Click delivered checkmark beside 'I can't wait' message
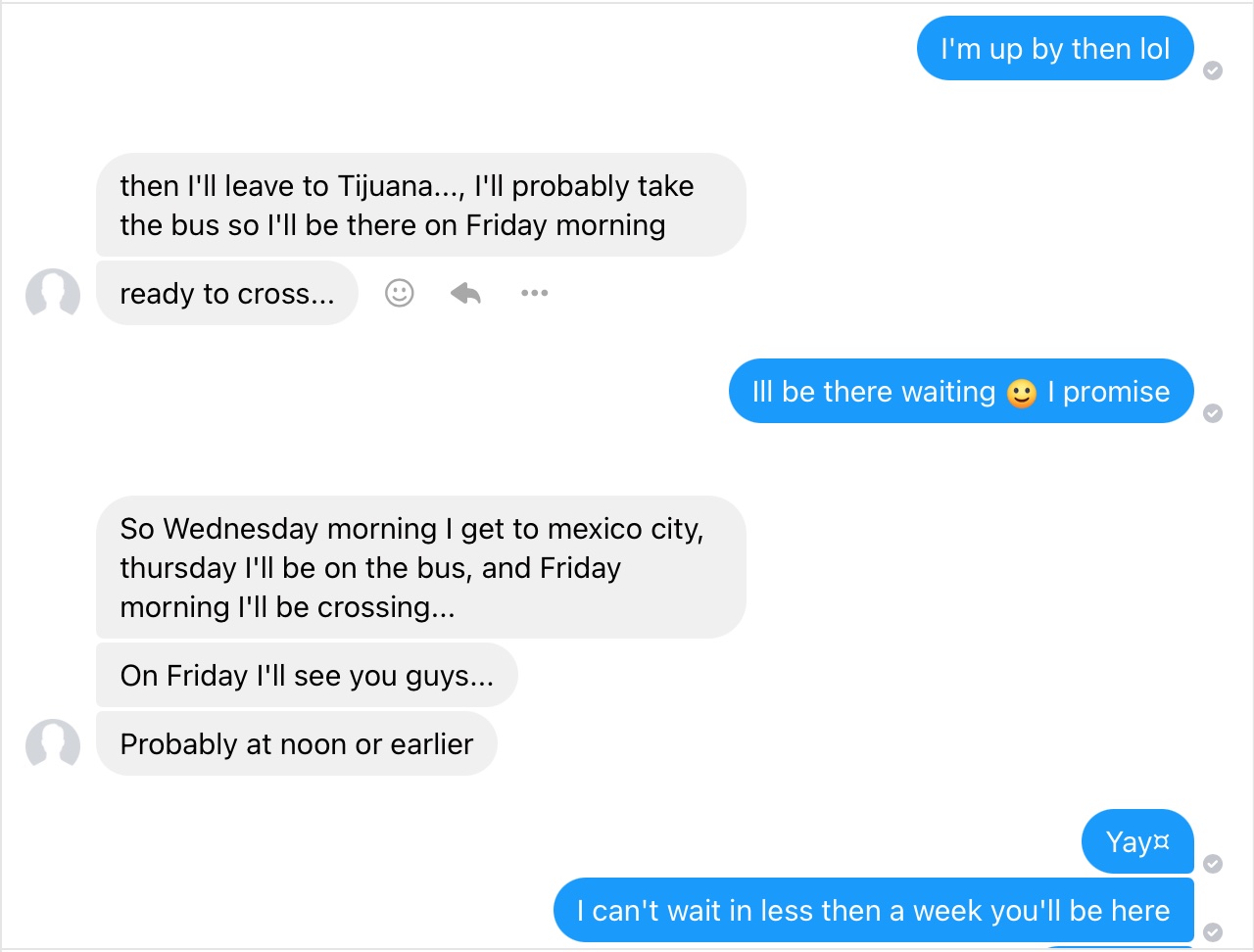Image resolution: width=1254 pixels, height=952 pixels. click(1213, 931)
